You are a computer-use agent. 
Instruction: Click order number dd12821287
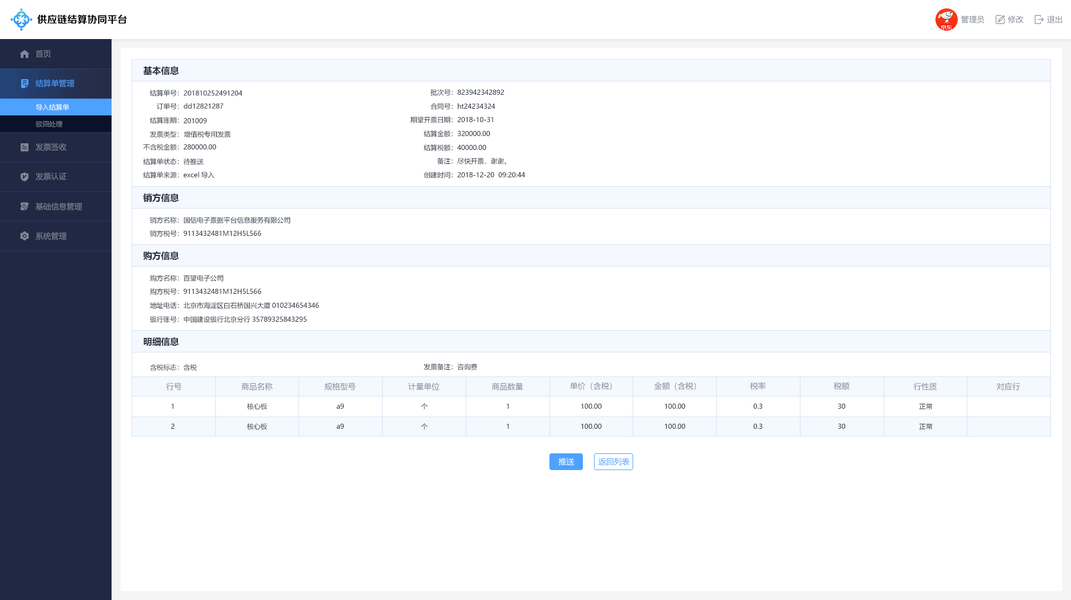point(203,107)
